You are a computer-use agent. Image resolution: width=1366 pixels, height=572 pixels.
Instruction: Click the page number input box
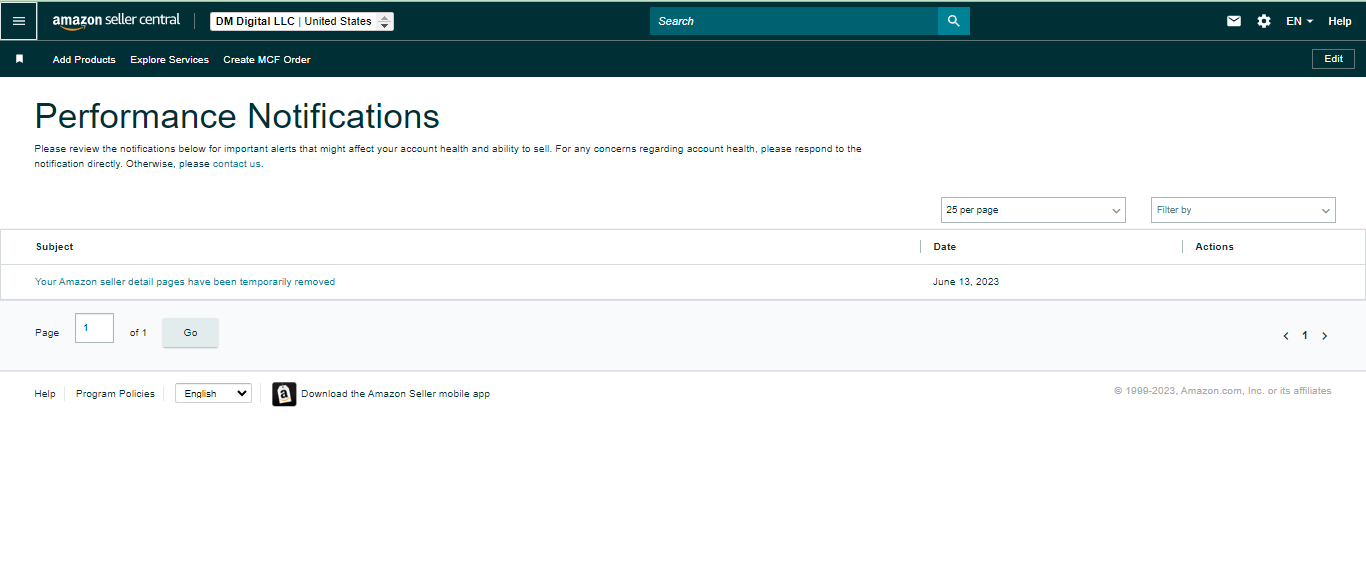click(x=94, y=328)
